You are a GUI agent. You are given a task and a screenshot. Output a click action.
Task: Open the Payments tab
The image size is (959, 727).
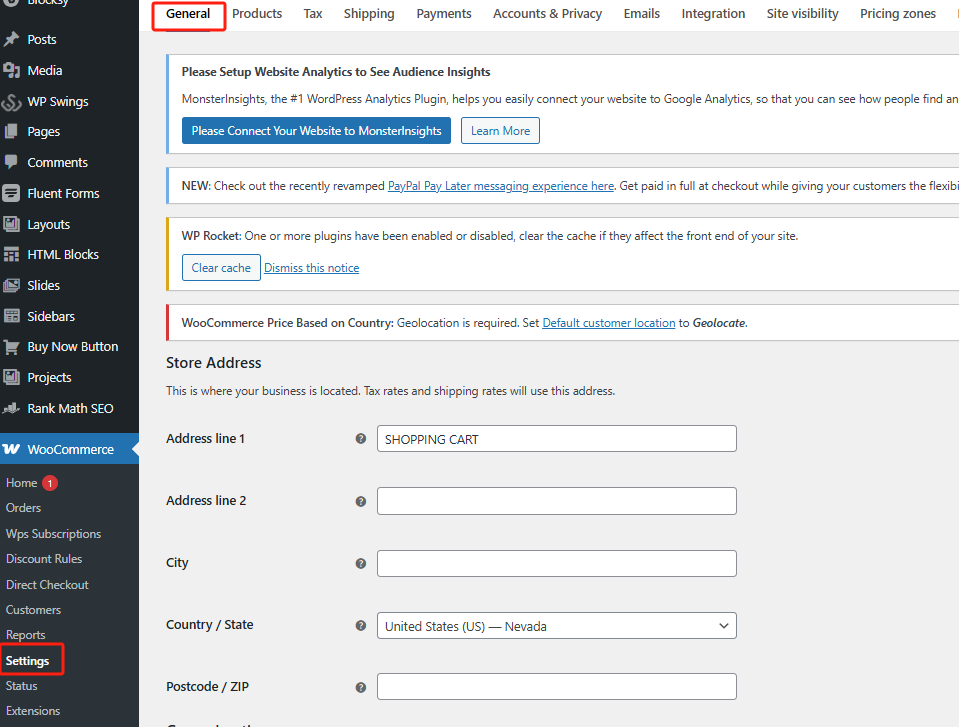pyautogui.click(x=444, y=14)
